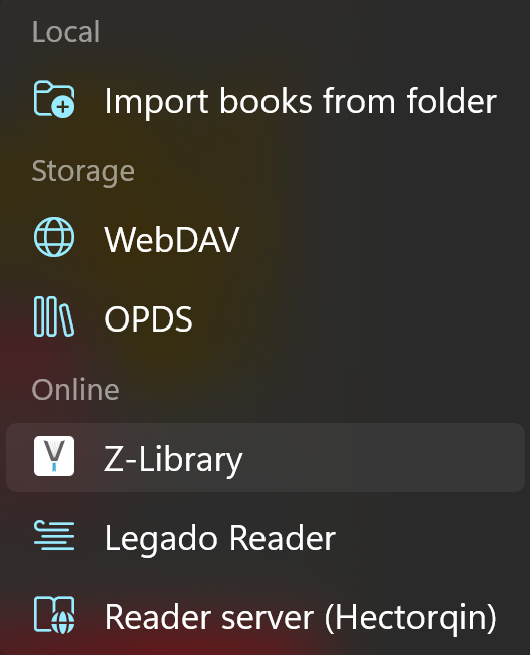Click the Z-Library logo thumbnail
This screenshot has width=530, height=655.
(54, 456)
